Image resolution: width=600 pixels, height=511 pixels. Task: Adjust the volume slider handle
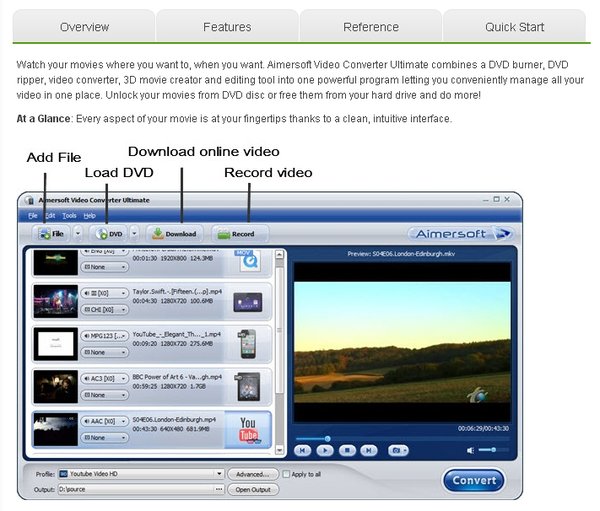(x=494, y=450)
